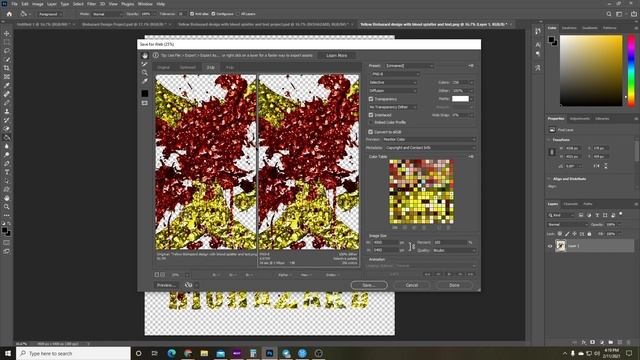Open the Quality Bicubic dropdown
Screen dimensions: 640x360
[454, 250]
